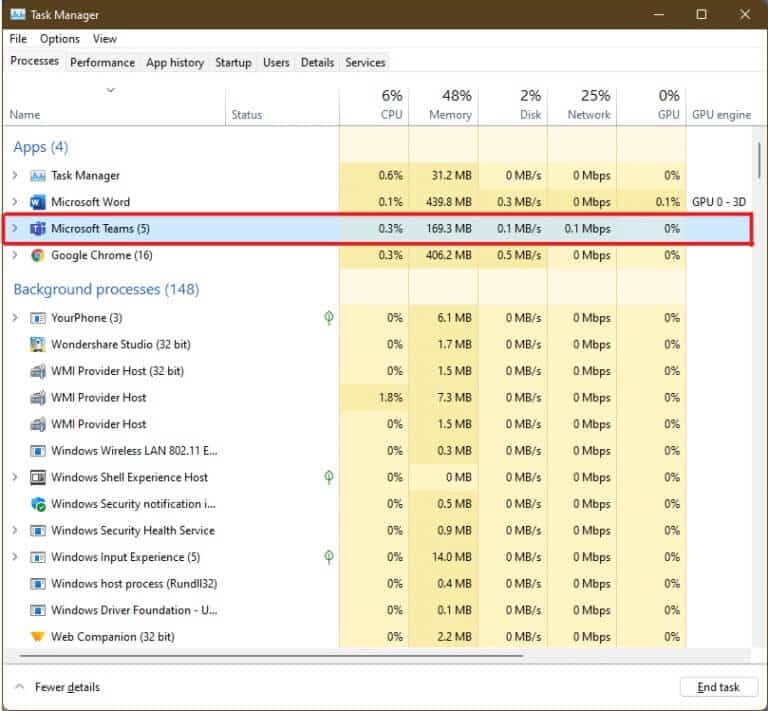Sort by GPU engine column
The image size is (768, 711).
click(721, 115)
